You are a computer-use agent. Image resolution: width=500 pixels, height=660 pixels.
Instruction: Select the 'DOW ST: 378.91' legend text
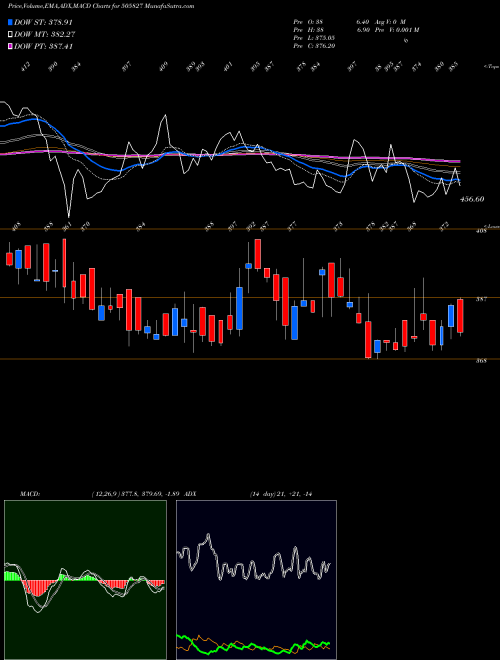(44, 22)
